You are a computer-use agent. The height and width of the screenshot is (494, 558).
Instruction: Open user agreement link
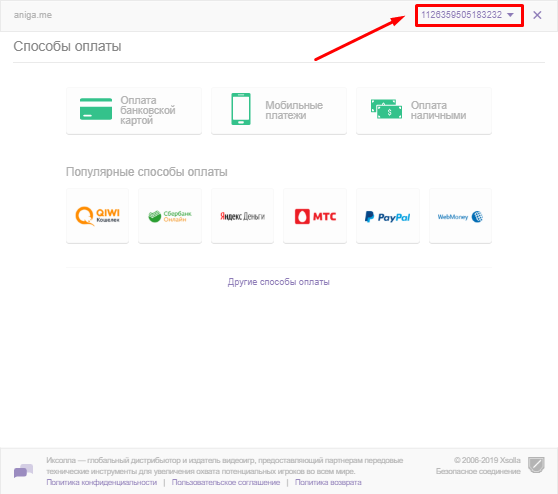pos(226,482)
